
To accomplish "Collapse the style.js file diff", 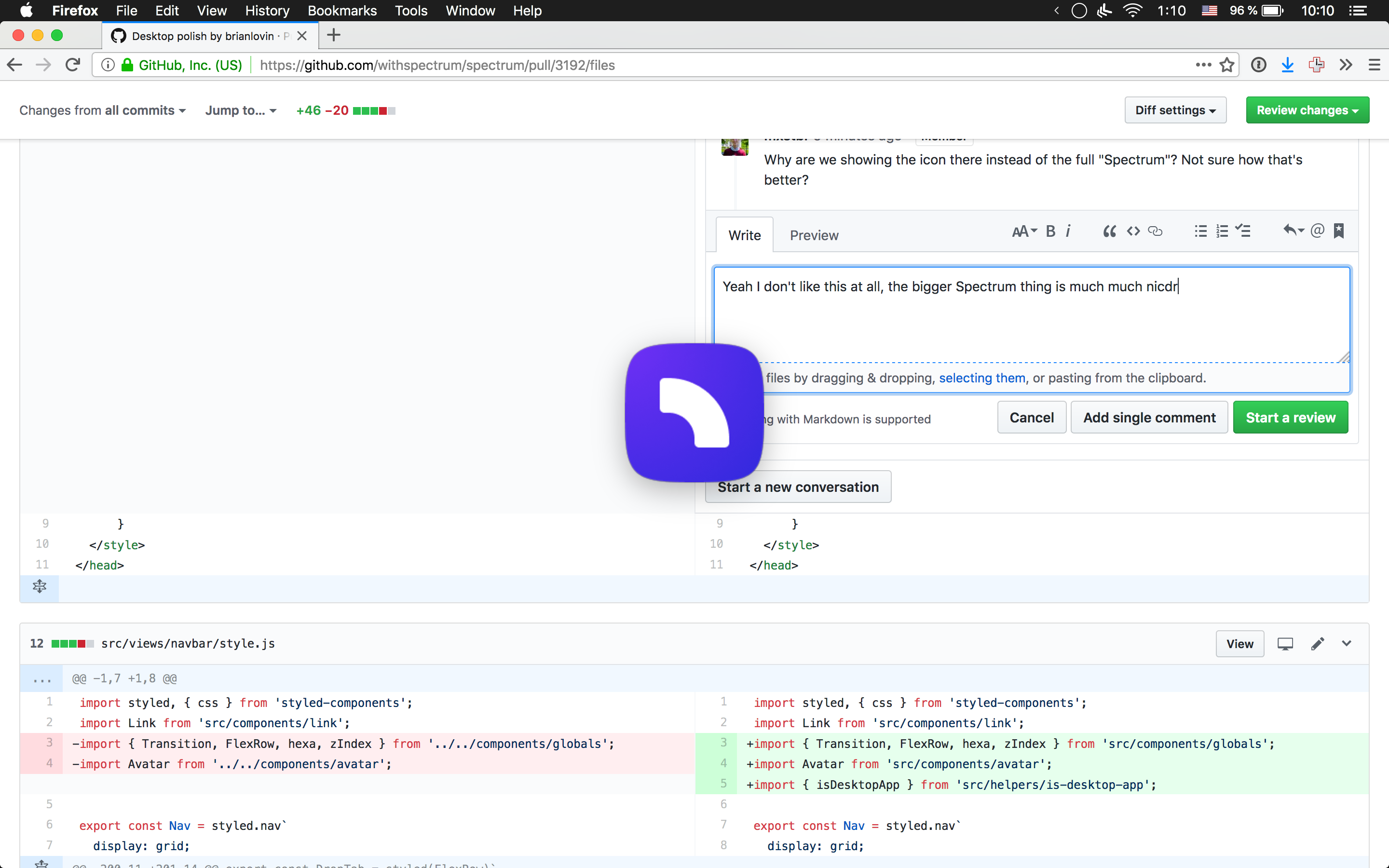I will pos(1347,644).
